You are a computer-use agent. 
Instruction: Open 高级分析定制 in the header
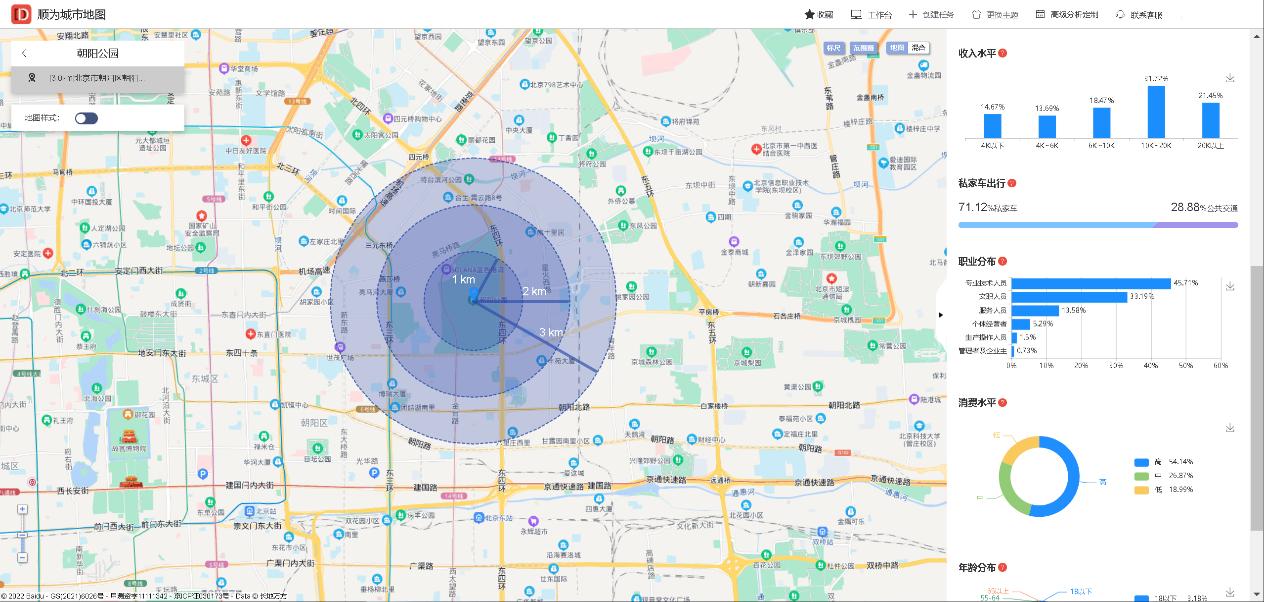tap(1067, 15)
